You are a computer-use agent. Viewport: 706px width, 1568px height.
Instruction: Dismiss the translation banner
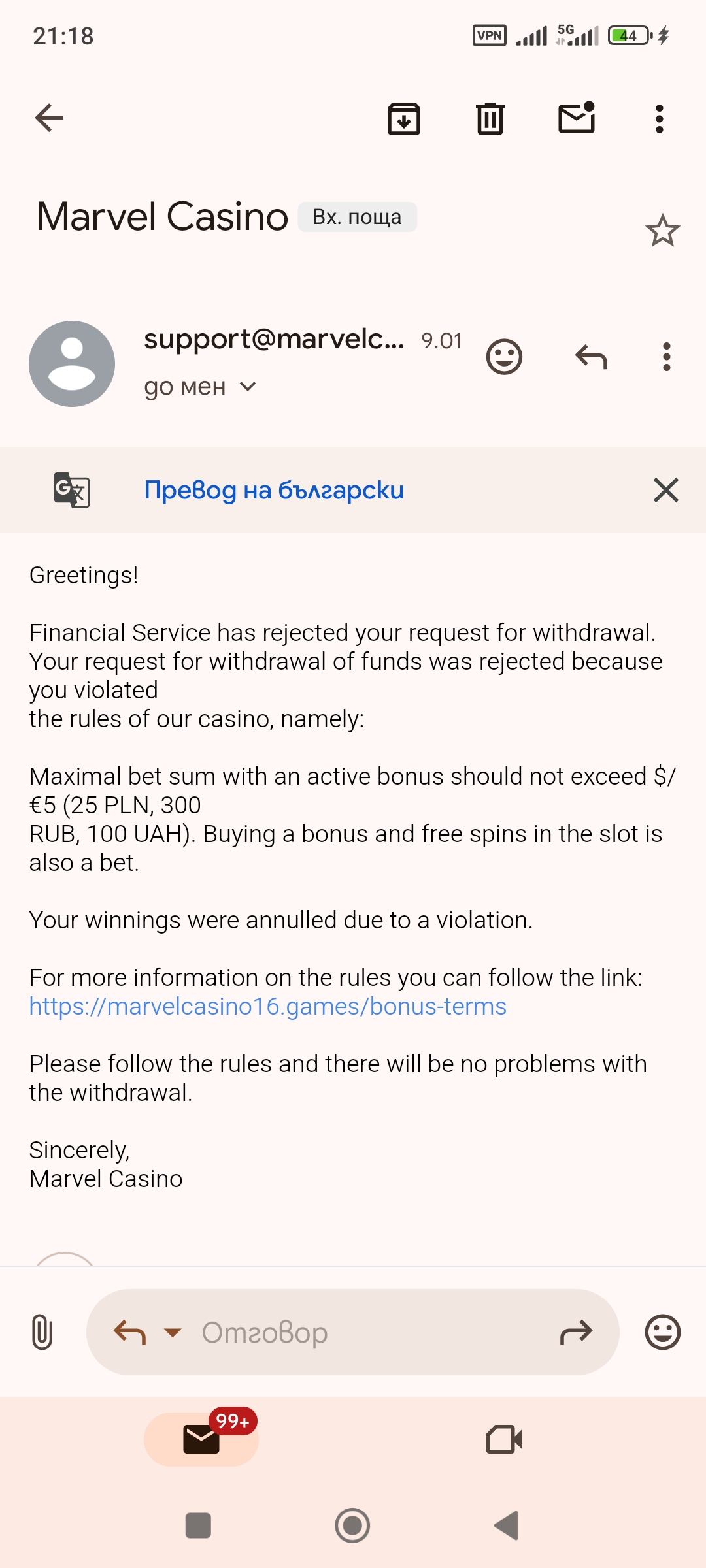tap(665, 490)
